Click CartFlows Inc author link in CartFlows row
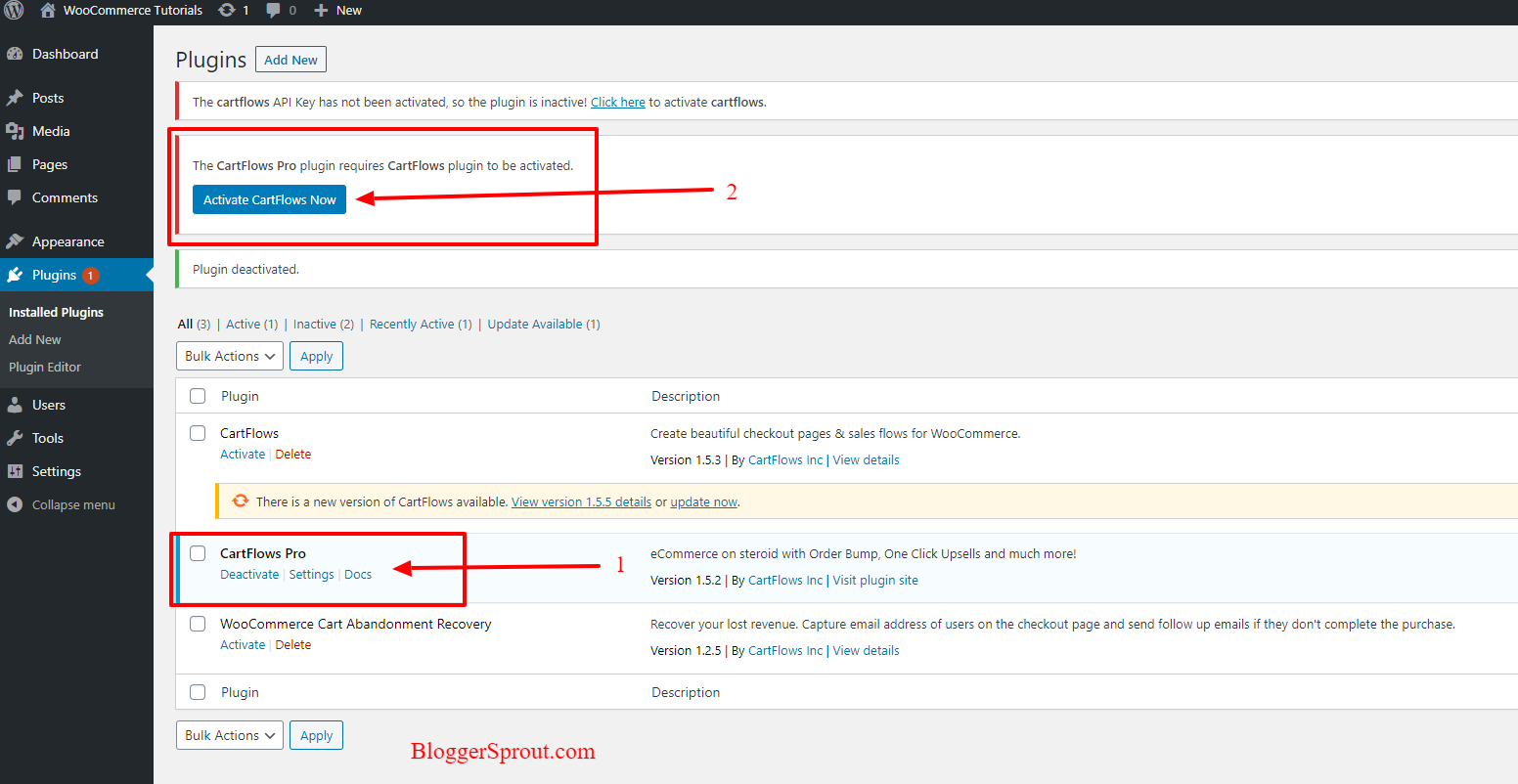 click(x=785, y=459)
